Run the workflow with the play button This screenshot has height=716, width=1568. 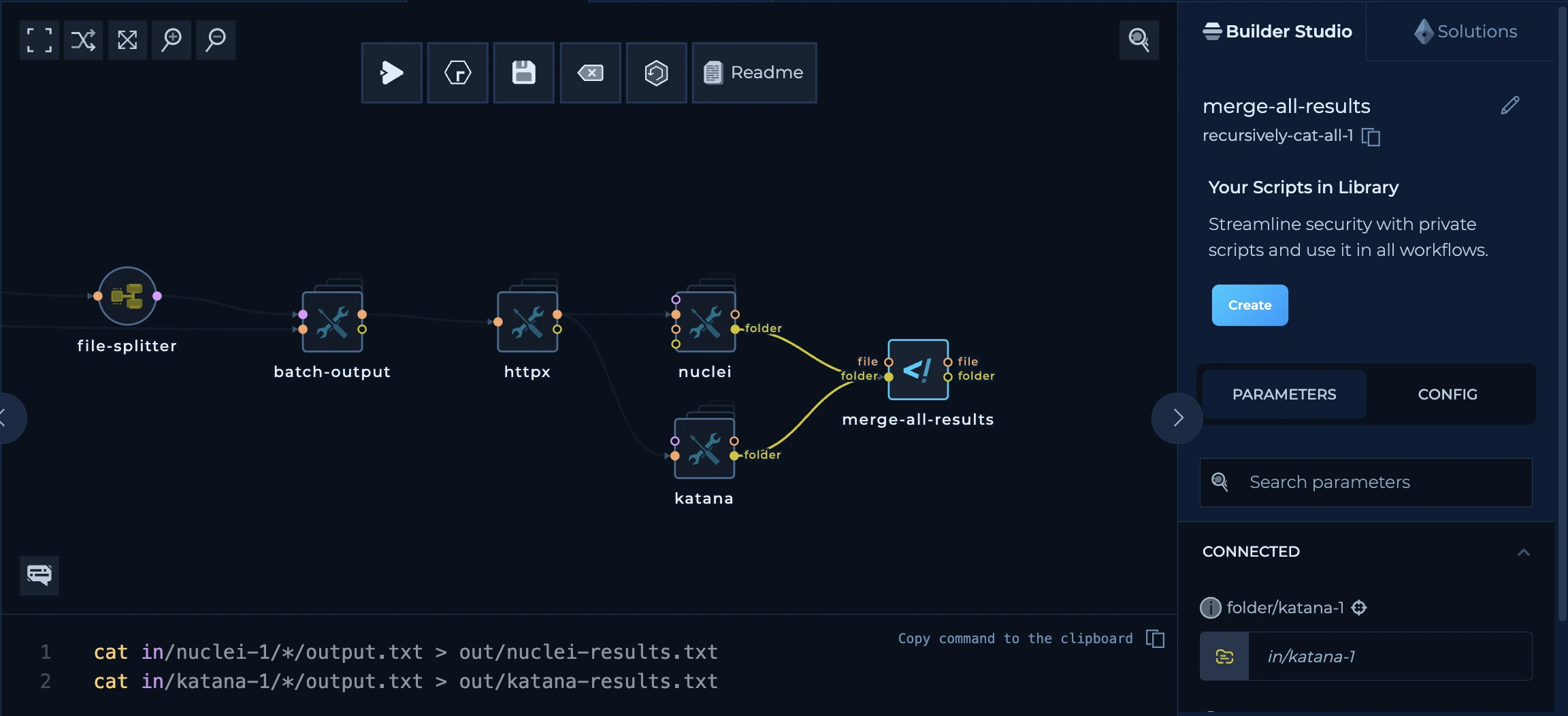click(x=391, y=73)
